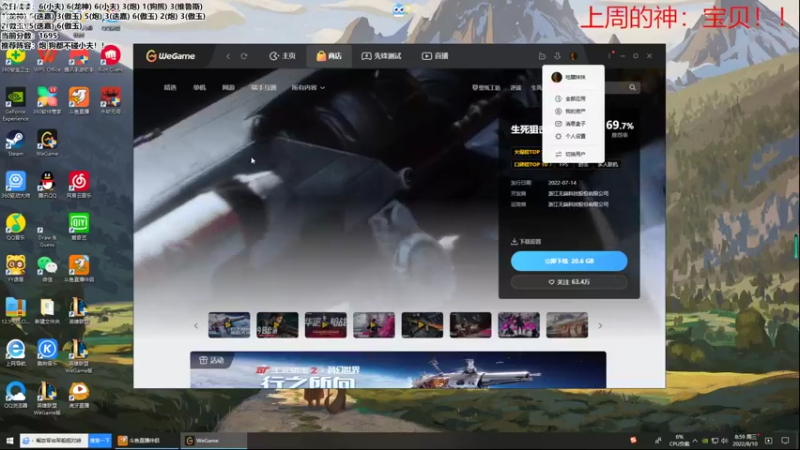800x450 pixels.
Task: Open the folder icon in WeGame header
Action: tap(542, 56)
